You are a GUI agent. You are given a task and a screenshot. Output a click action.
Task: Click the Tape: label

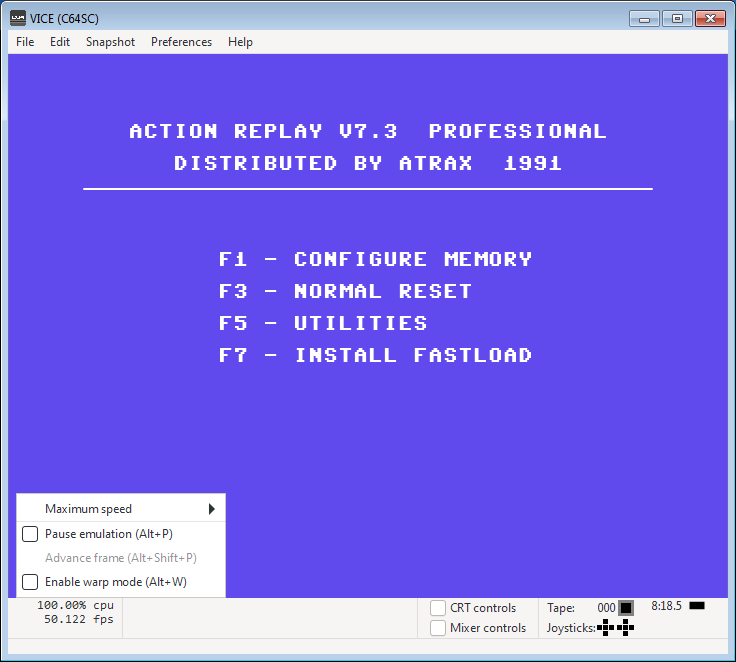coord(561,608)
